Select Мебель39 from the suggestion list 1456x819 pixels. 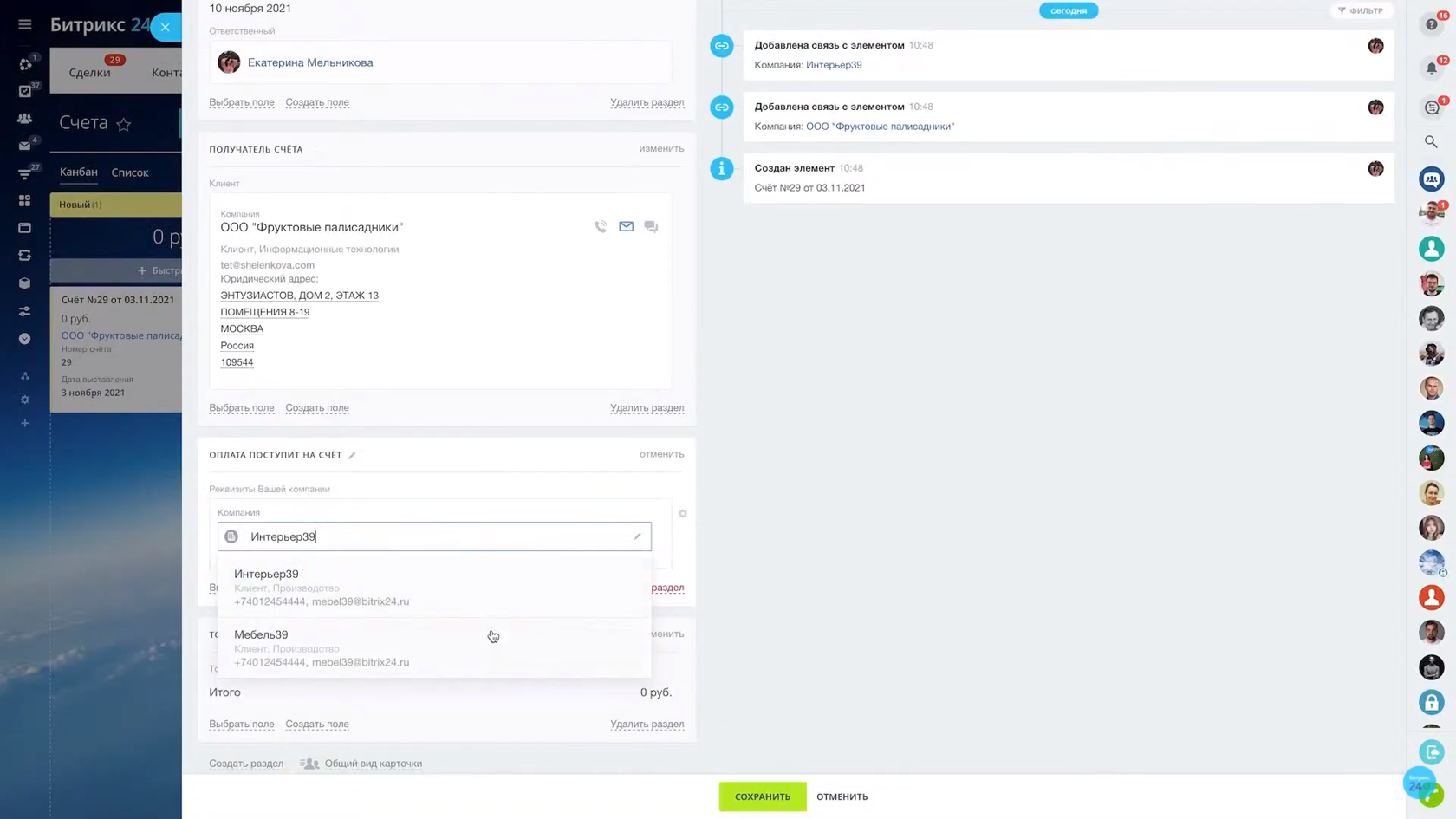[434, 647]
